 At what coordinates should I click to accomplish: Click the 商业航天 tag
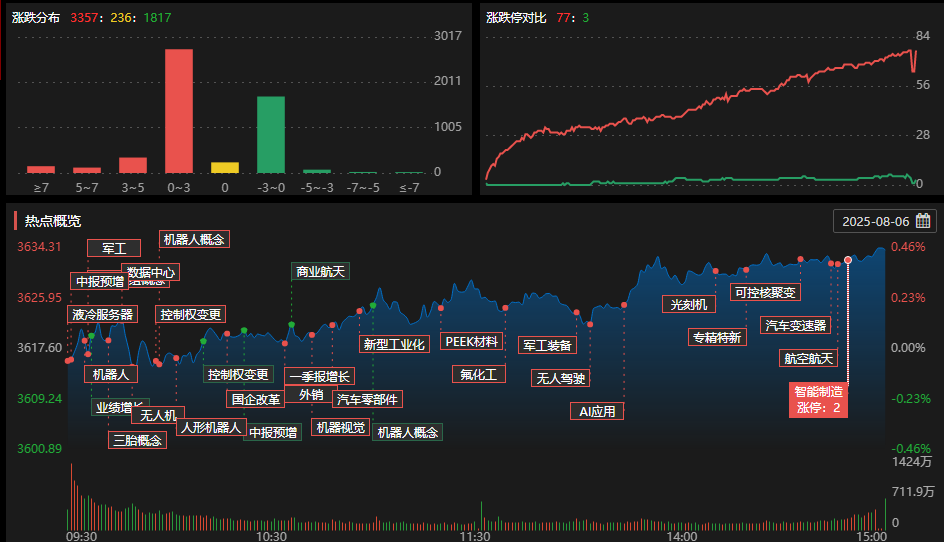coord(320,272)
